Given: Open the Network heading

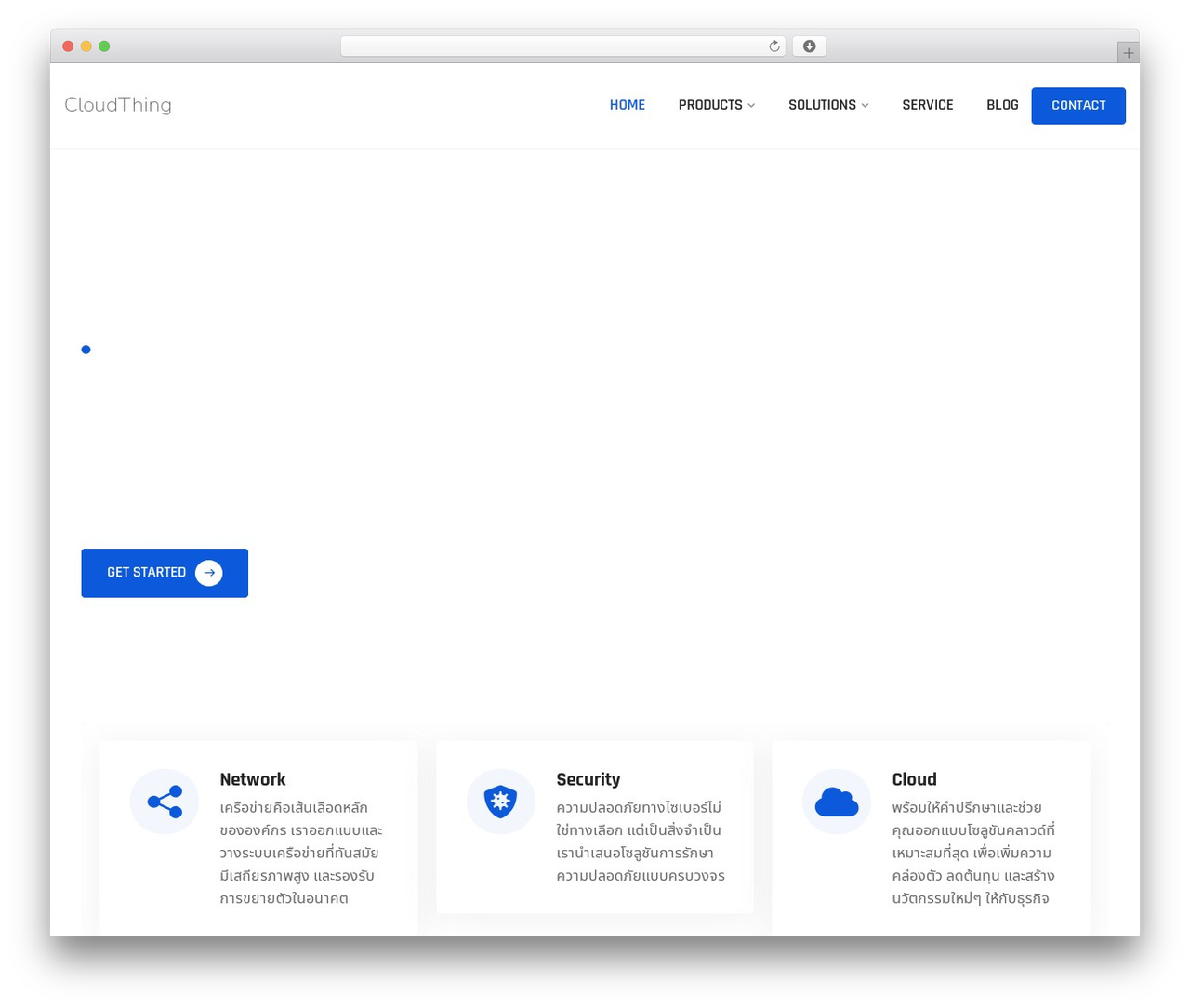Looking at the screenshot, I should coord(253,779).
